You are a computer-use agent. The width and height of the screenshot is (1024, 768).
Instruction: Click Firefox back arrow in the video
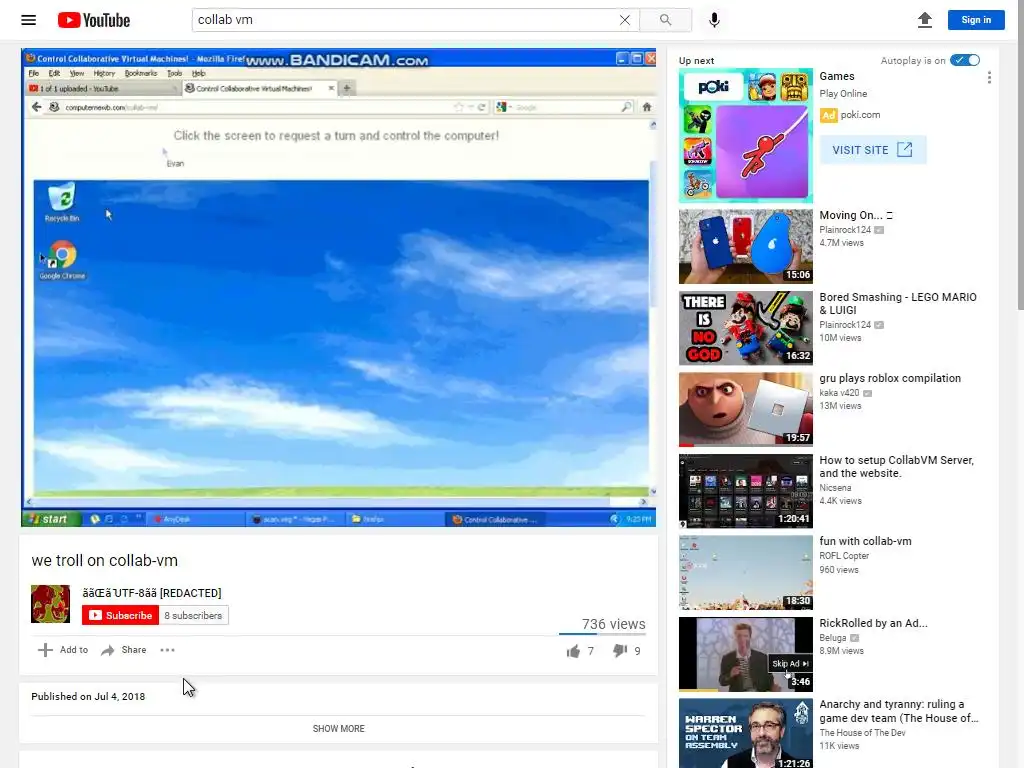pyautogui.click(x=36, y=107)
